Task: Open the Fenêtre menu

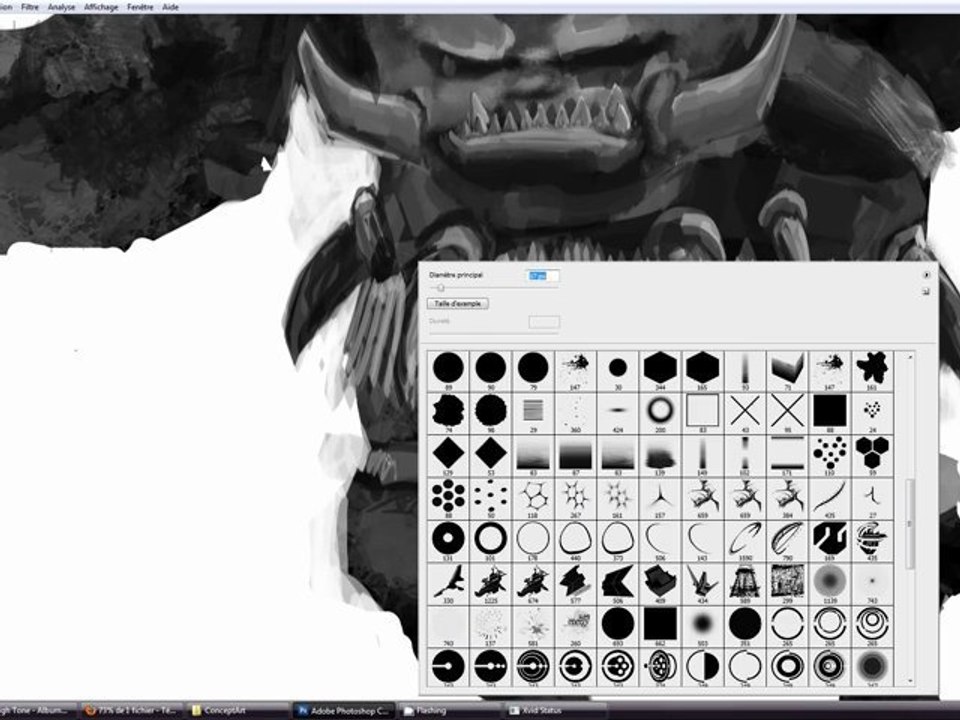Action: click(140, 7)
